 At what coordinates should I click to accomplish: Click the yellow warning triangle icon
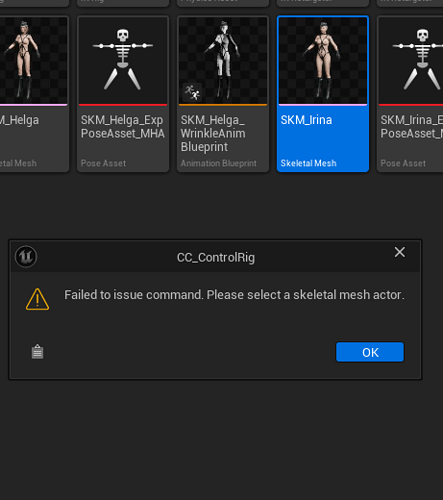(x=37, y=299)
